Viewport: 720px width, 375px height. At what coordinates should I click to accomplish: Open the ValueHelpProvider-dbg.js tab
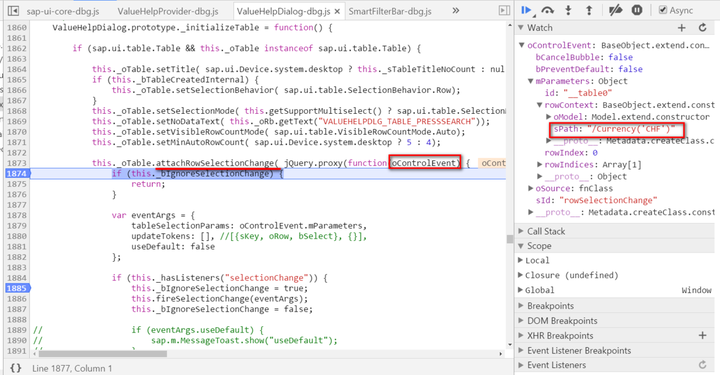(x=168, y=11)
